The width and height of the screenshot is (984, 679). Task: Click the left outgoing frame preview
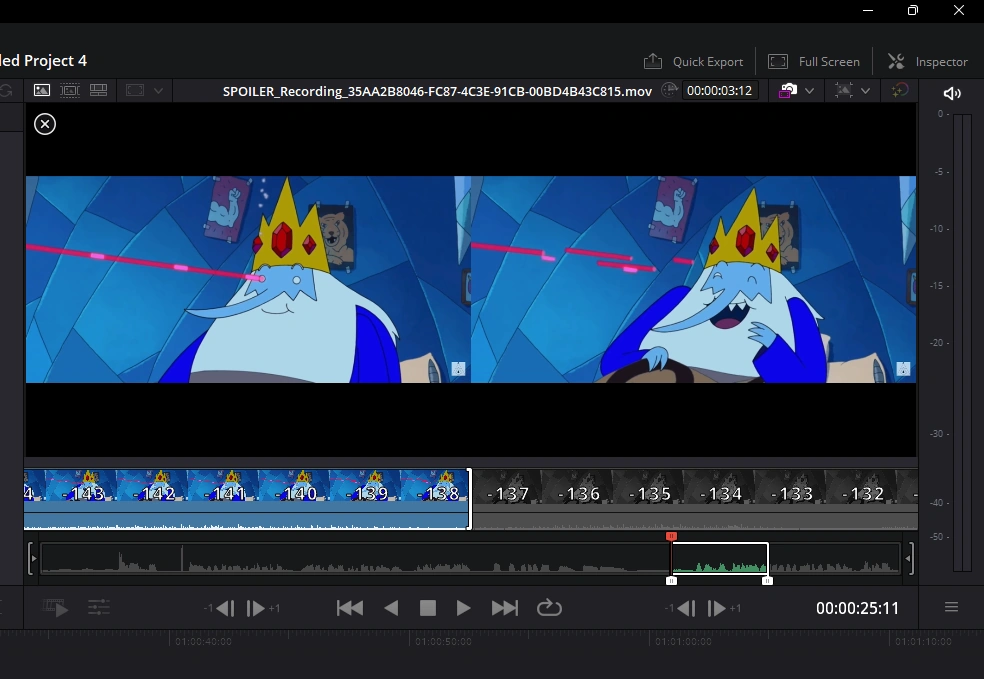(248, 279)
